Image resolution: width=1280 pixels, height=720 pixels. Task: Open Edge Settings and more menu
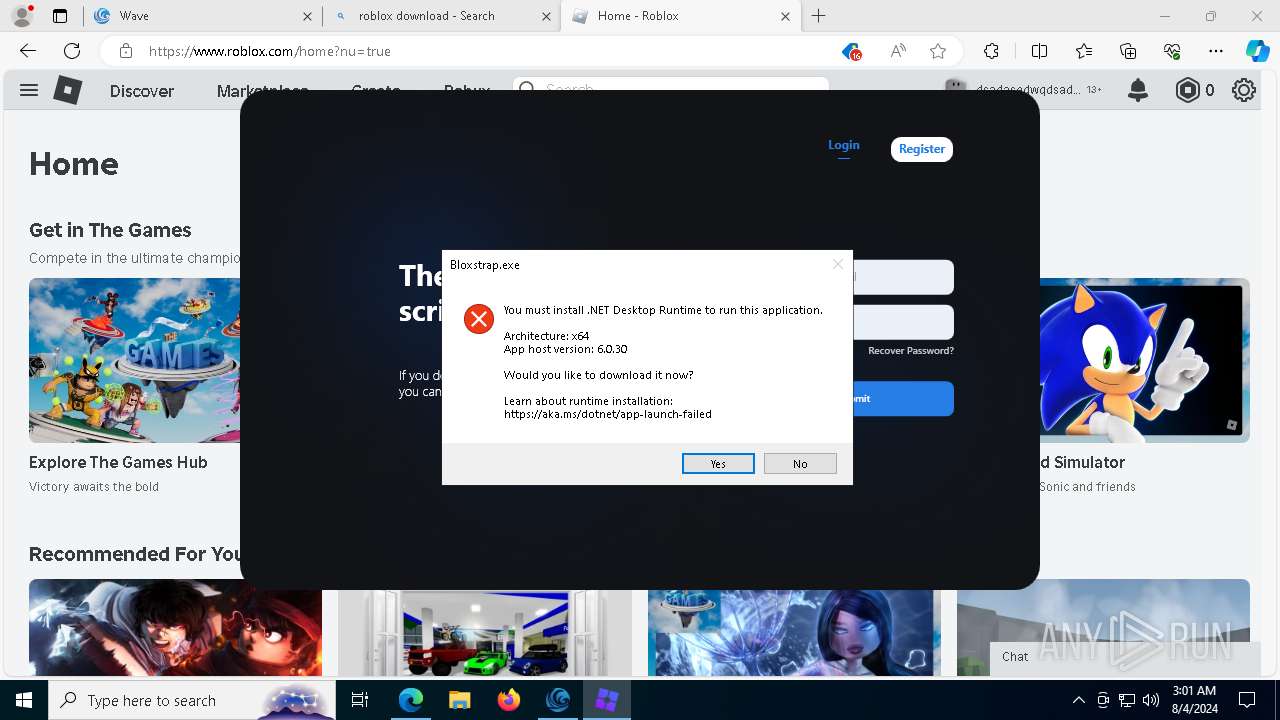1216,51
